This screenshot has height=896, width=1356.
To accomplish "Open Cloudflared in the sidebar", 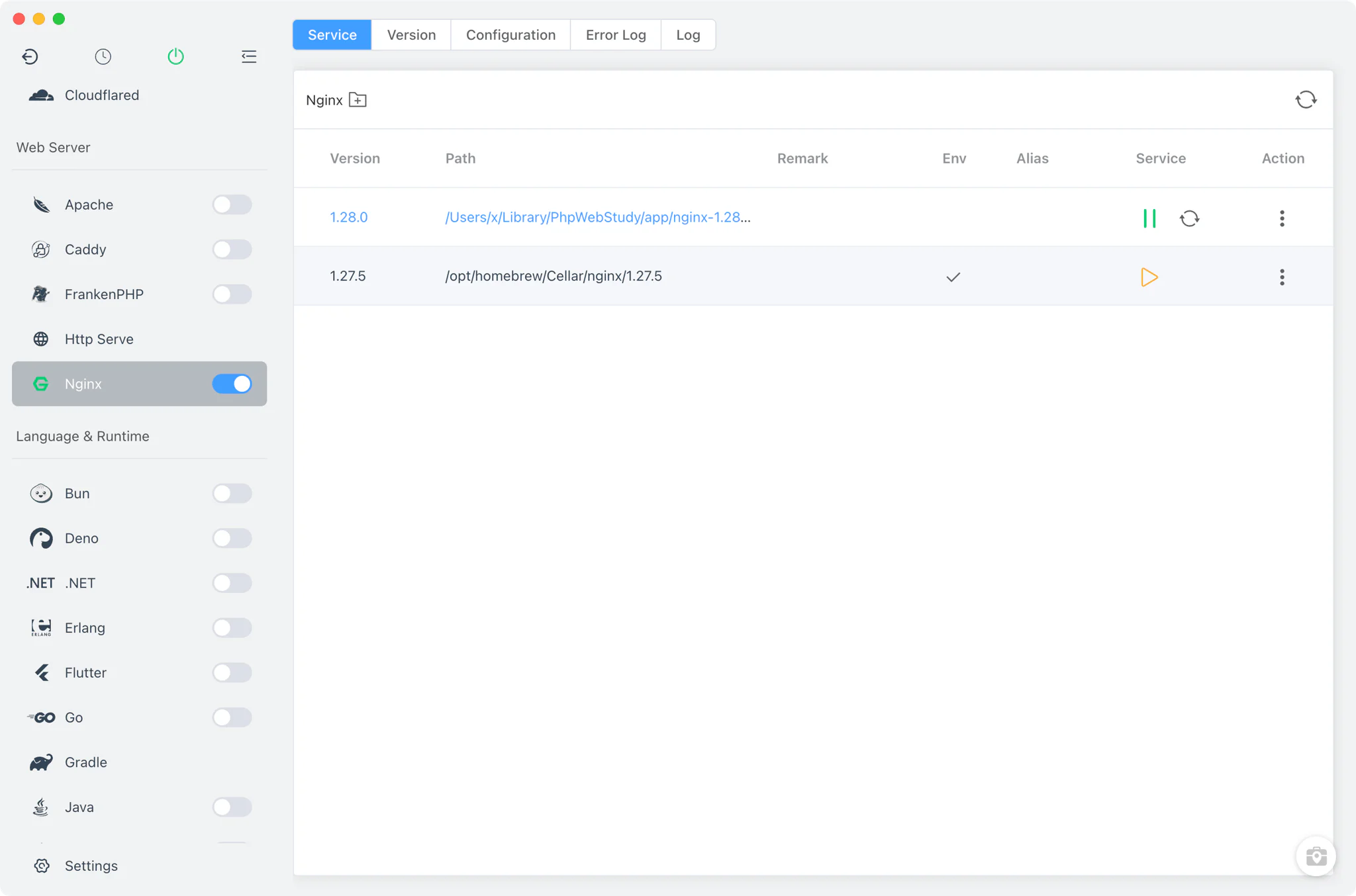I will [139, 95].
